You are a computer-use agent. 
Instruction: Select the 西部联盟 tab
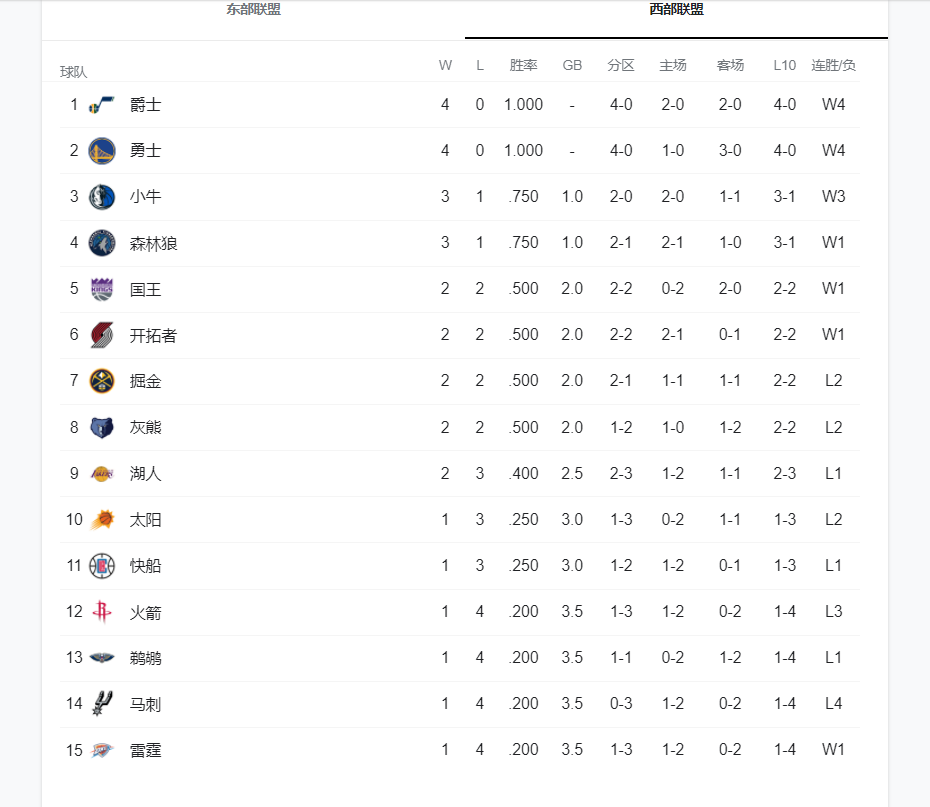point(676,10)
